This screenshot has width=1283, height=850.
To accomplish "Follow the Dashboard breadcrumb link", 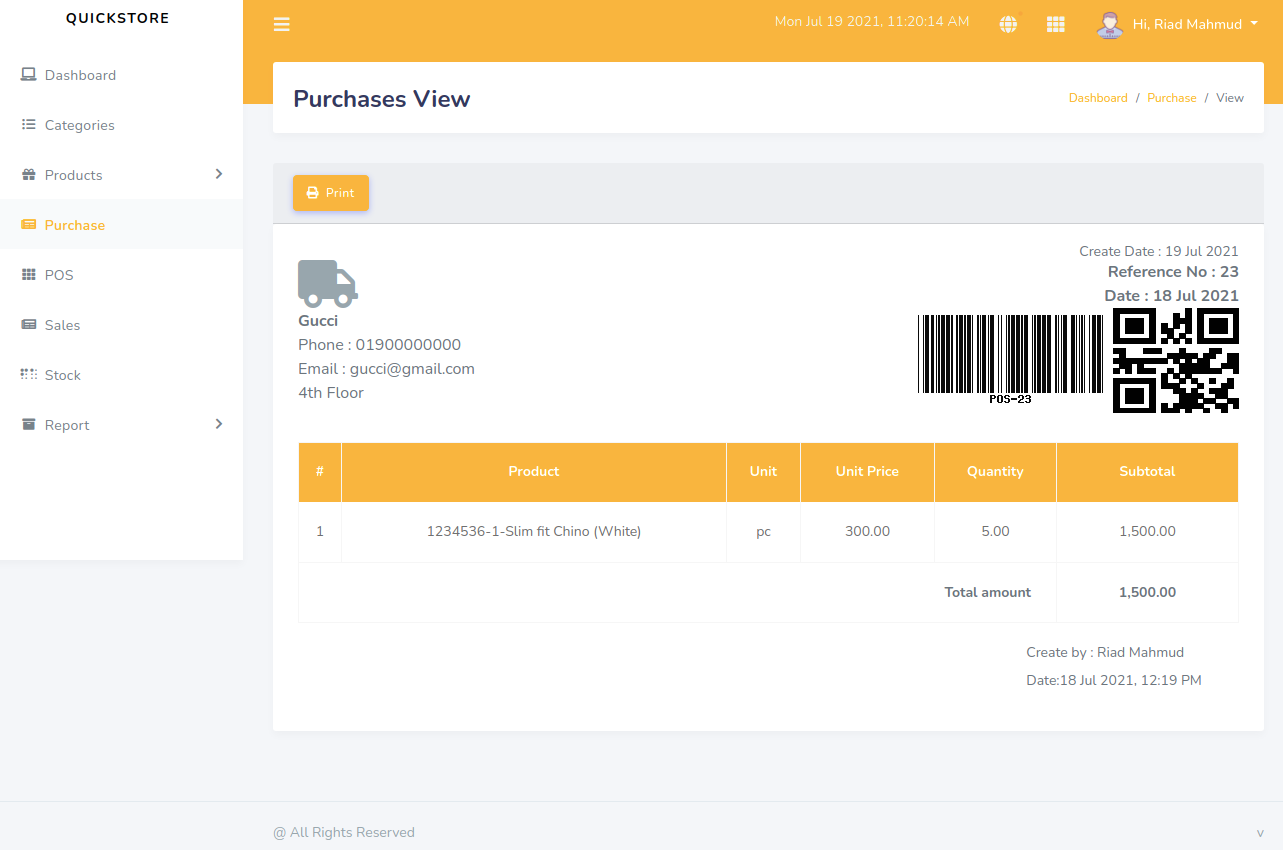I will [1098, 98].
